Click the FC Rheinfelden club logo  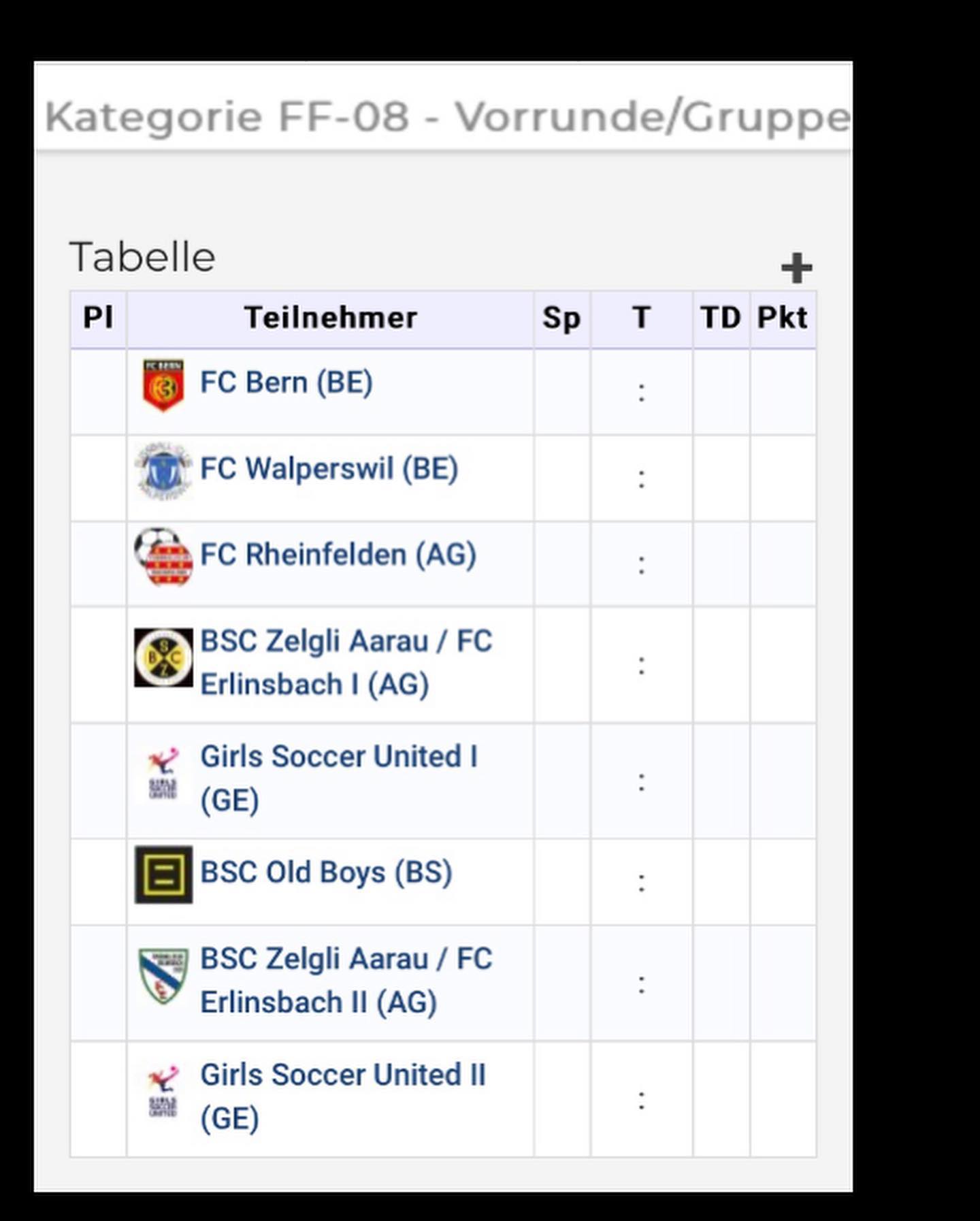[x=163, y=557]
